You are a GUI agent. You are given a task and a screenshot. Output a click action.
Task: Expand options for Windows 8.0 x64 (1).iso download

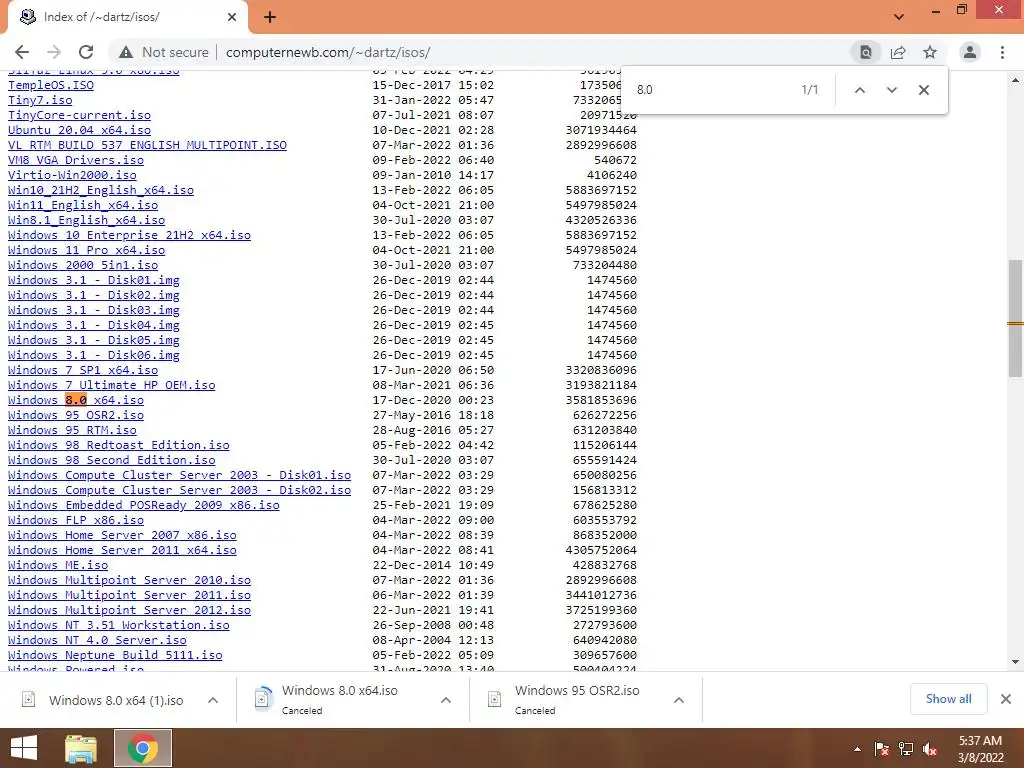(x=213, y=700)
